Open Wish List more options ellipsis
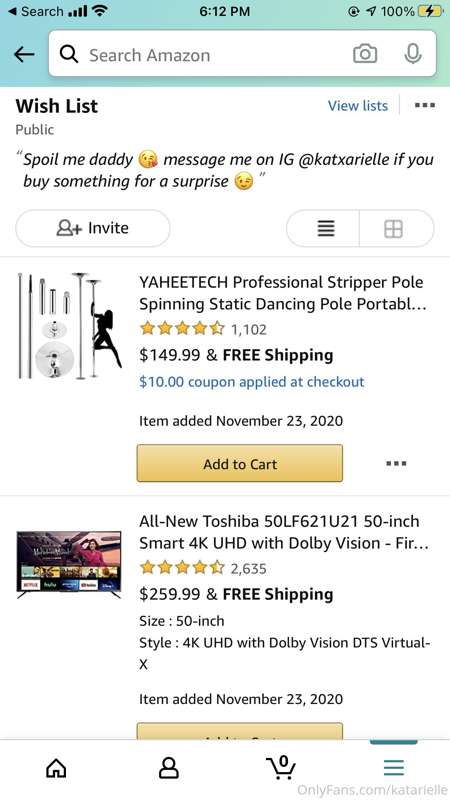The height and width of the screenshot is (800, 450). [x=424, y=106]
